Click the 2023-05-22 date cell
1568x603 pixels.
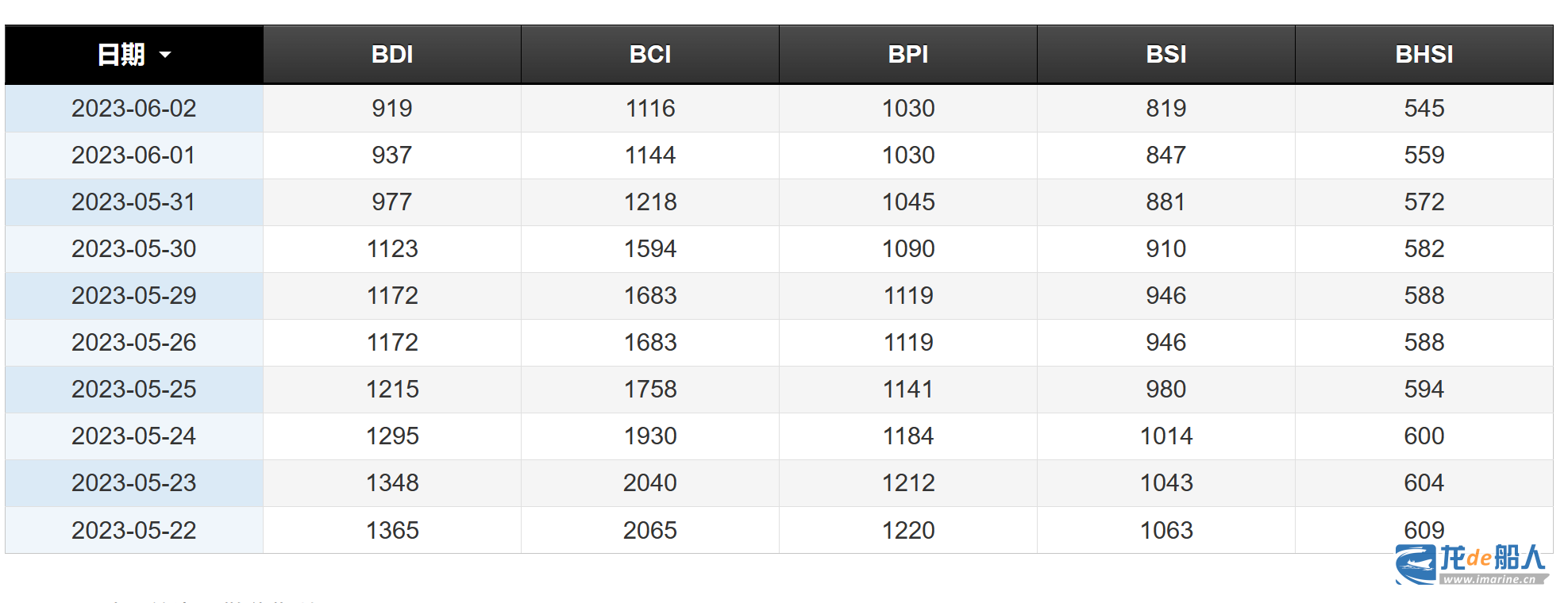click(134, 530)
